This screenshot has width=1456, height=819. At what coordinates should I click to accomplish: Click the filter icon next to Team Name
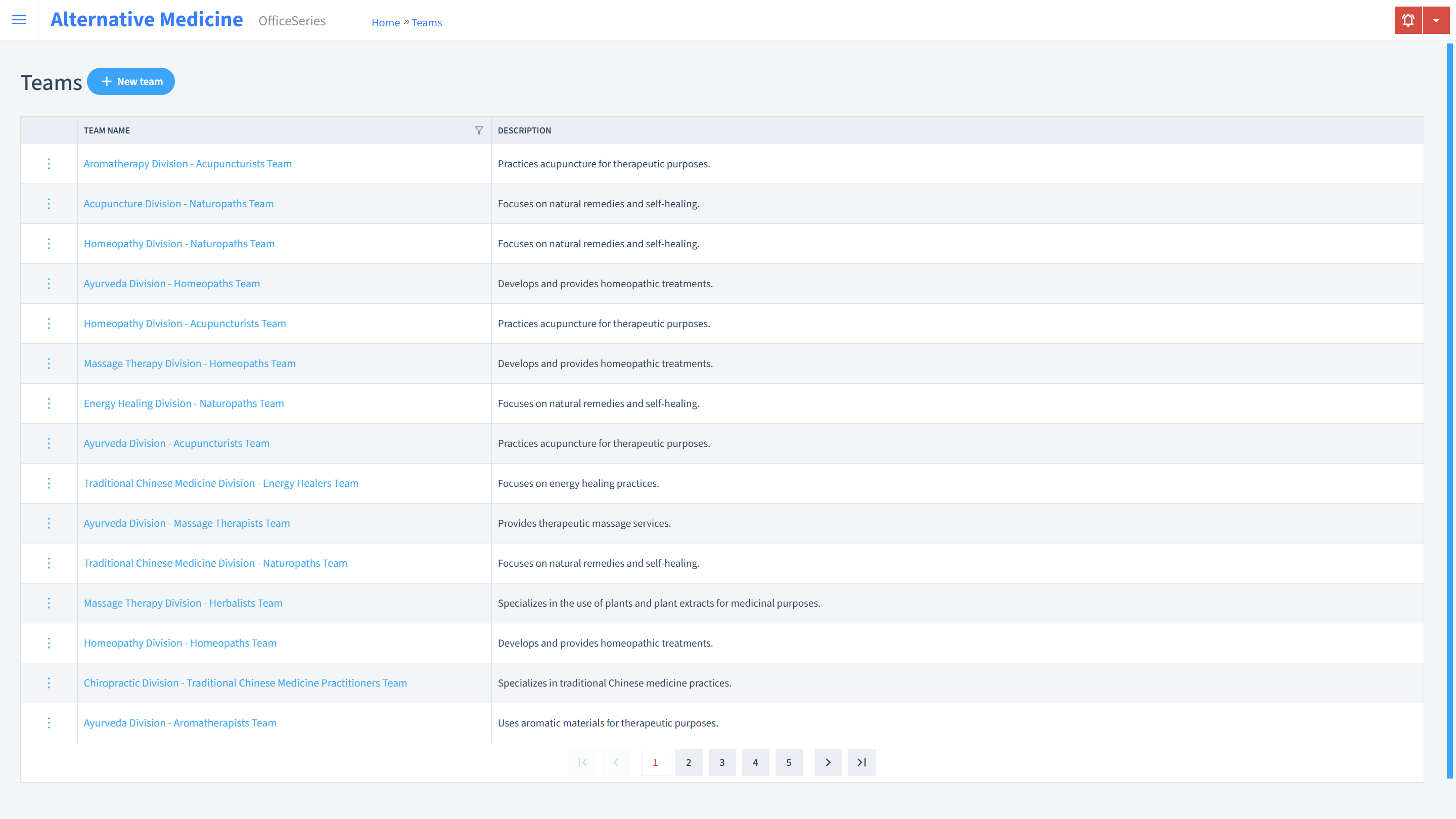pos(479,130)
